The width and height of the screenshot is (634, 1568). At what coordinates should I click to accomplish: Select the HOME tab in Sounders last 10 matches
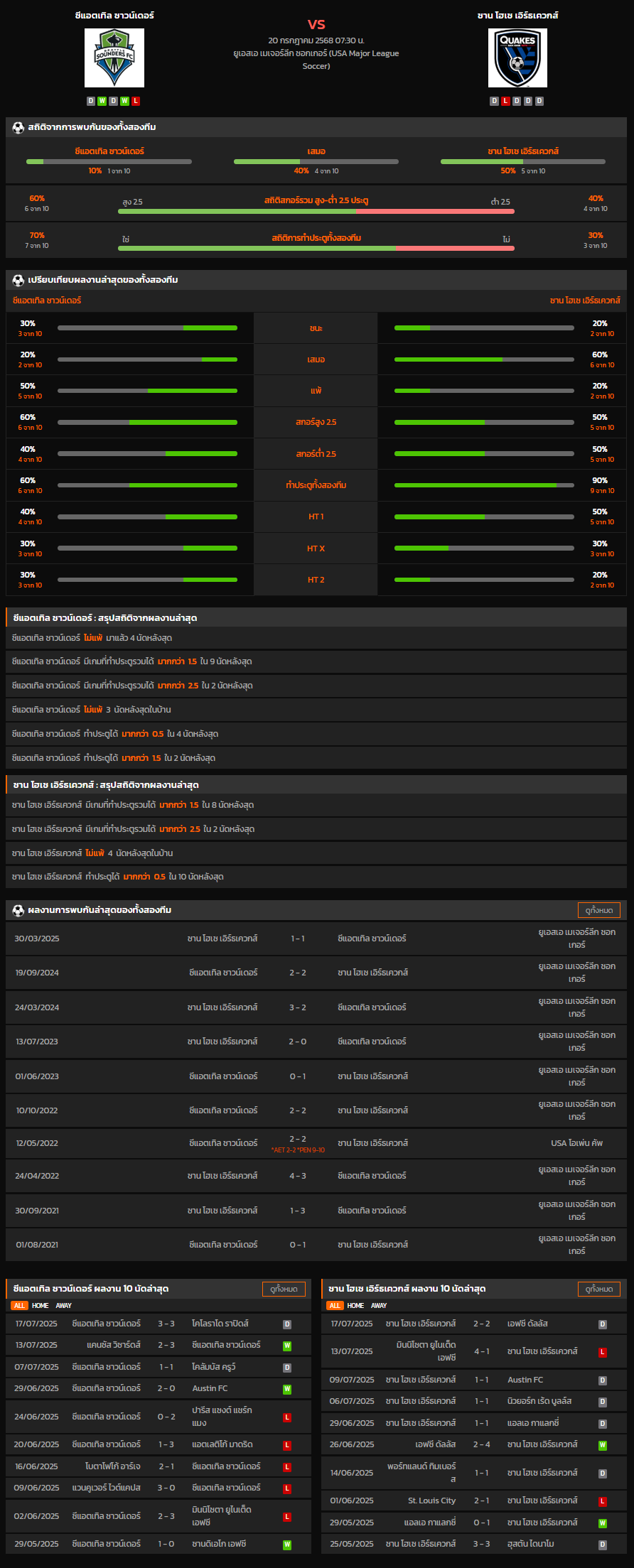click(41, 1306)
